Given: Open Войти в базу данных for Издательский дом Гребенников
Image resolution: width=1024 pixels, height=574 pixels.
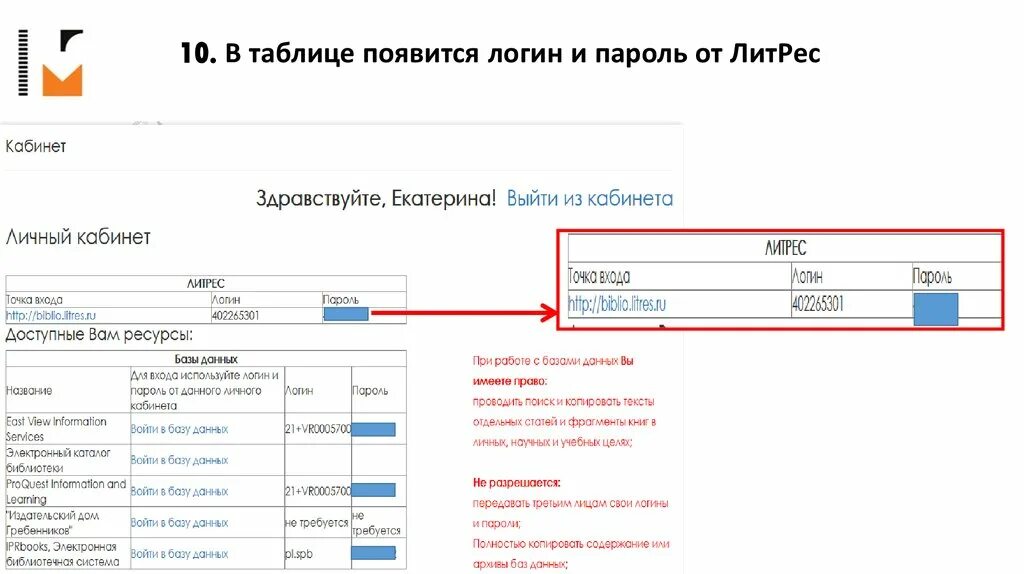Looking at the screenshot, I should (179, 523).
